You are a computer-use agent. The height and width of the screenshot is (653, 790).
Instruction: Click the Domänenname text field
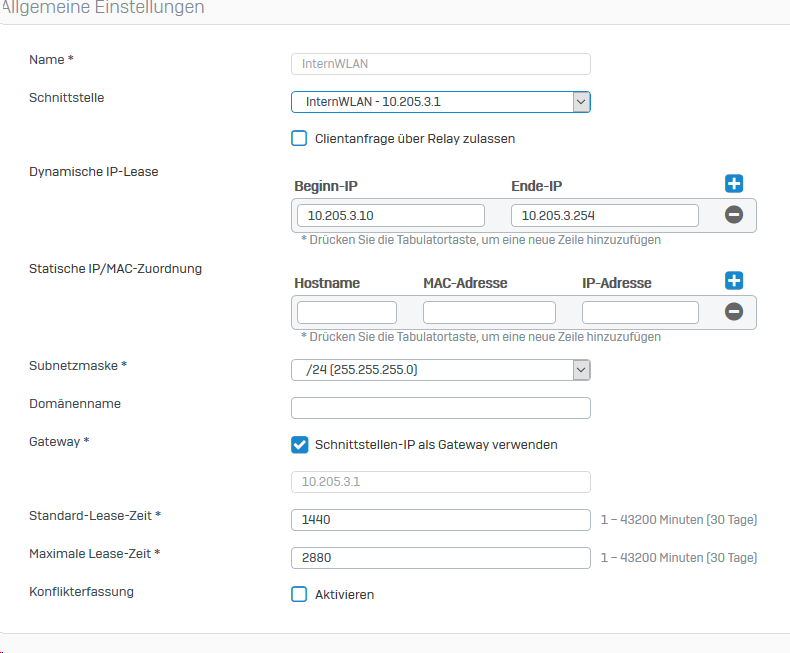pyautogui.click(x=440, y=408)
